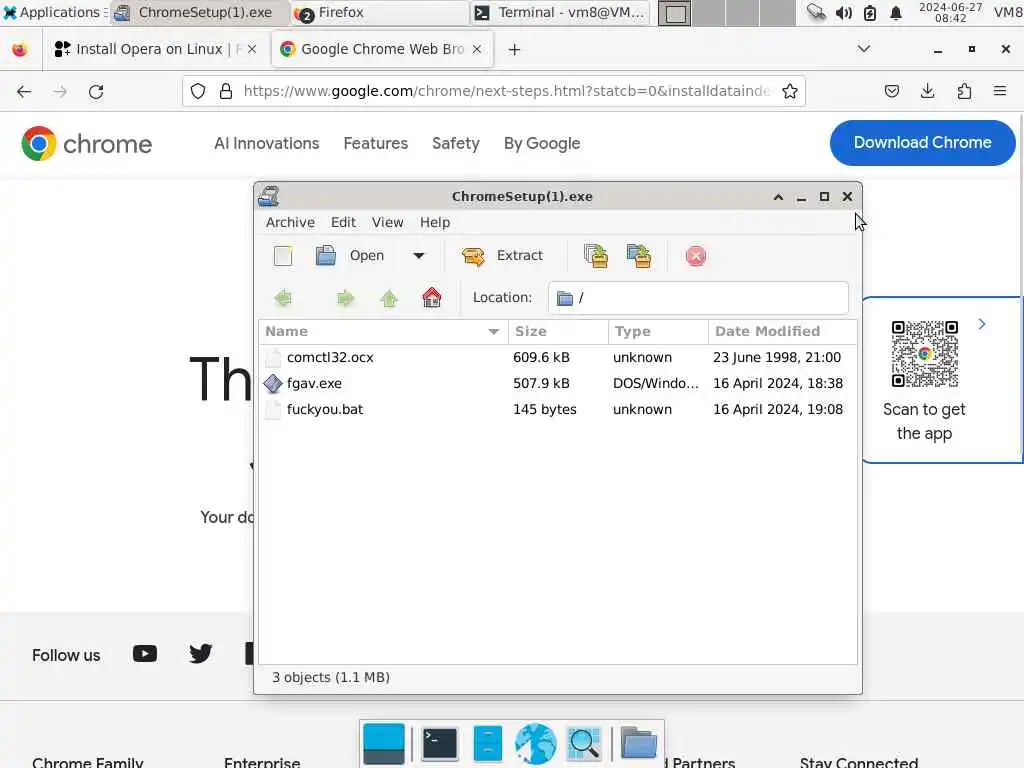
Task: Go to home location in archive
Action: [432, 298]
